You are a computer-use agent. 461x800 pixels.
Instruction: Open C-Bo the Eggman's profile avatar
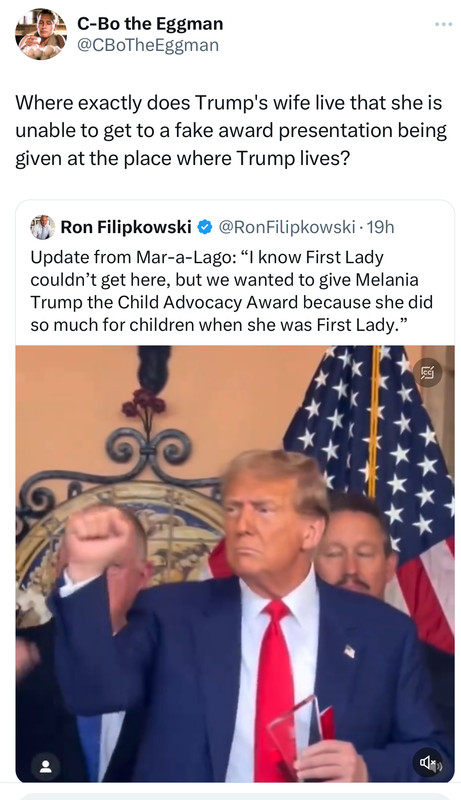click(x=41, y=34)
